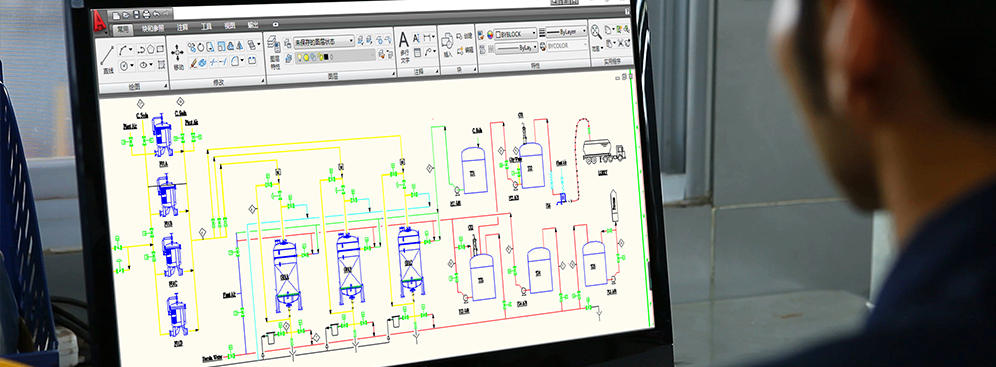Viewport: 996px width, 367px height.
Task: Switch to the Annotate (注释) ribbon tab
Action: point(182,27)
